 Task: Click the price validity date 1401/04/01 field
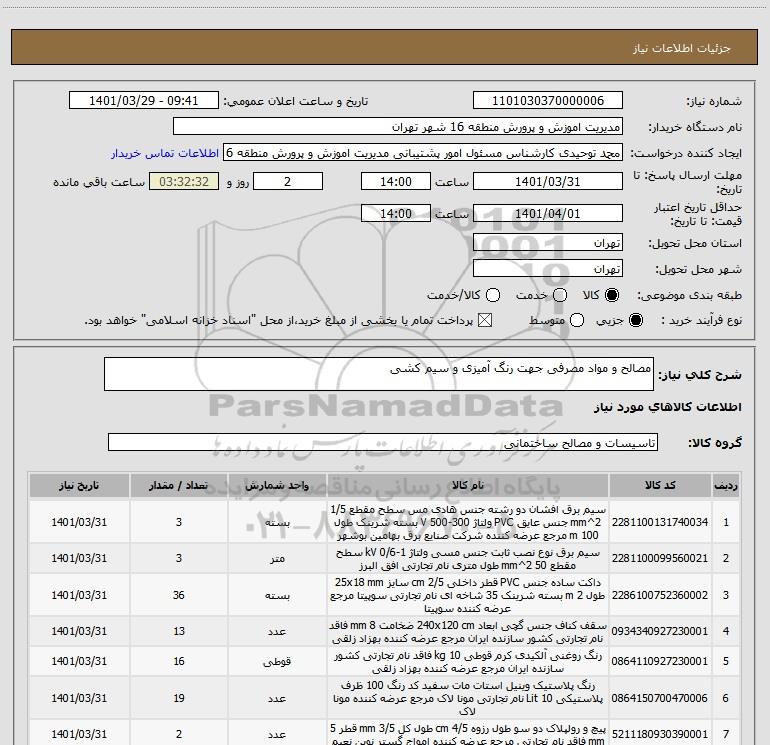(548, 214)
